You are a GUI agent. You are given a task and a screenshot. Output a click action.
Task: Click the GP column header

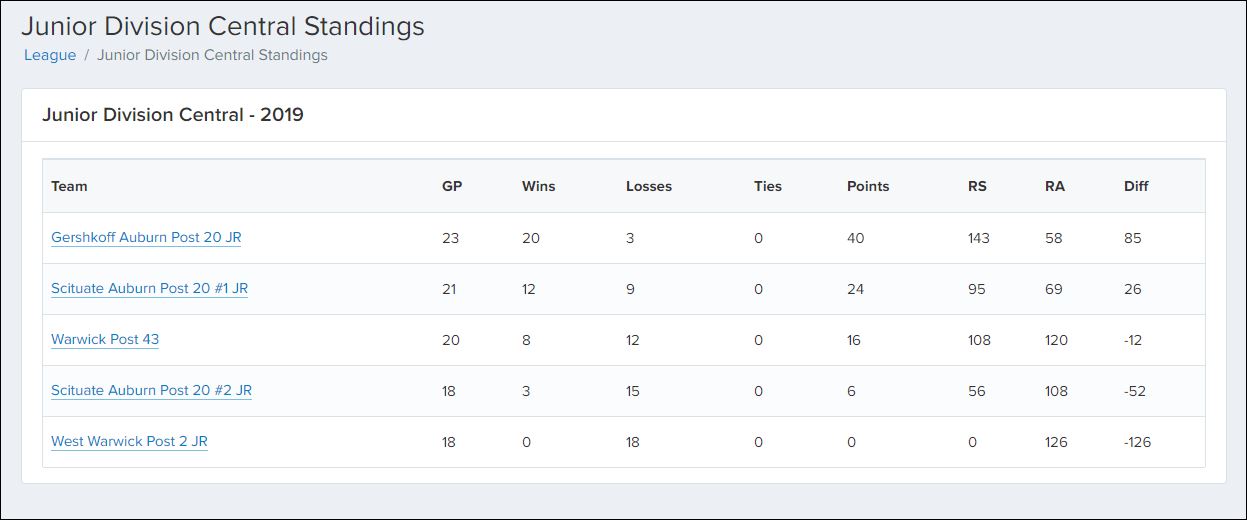(452, 186)
